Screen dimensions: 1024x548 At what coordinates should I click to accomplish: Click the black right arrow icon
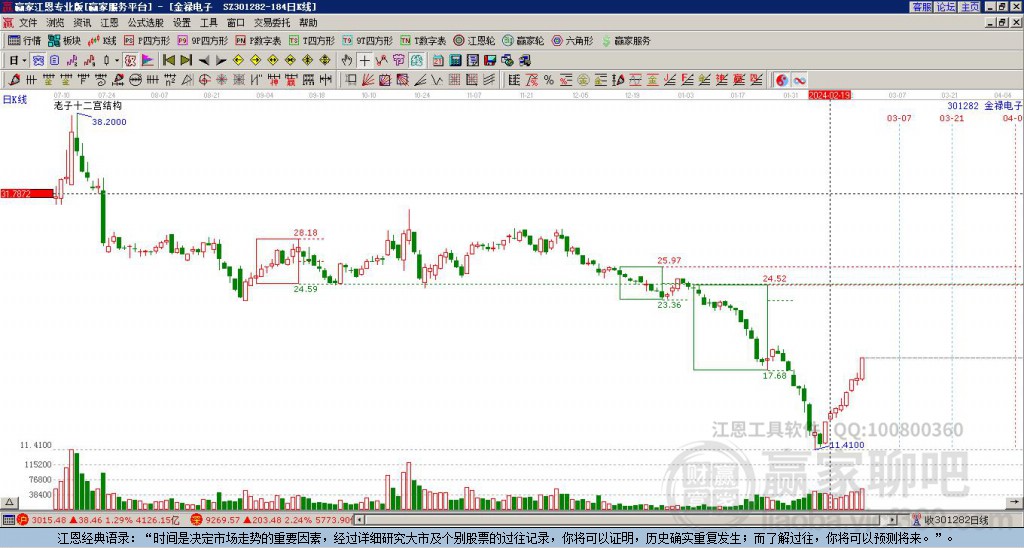(221, 61)
